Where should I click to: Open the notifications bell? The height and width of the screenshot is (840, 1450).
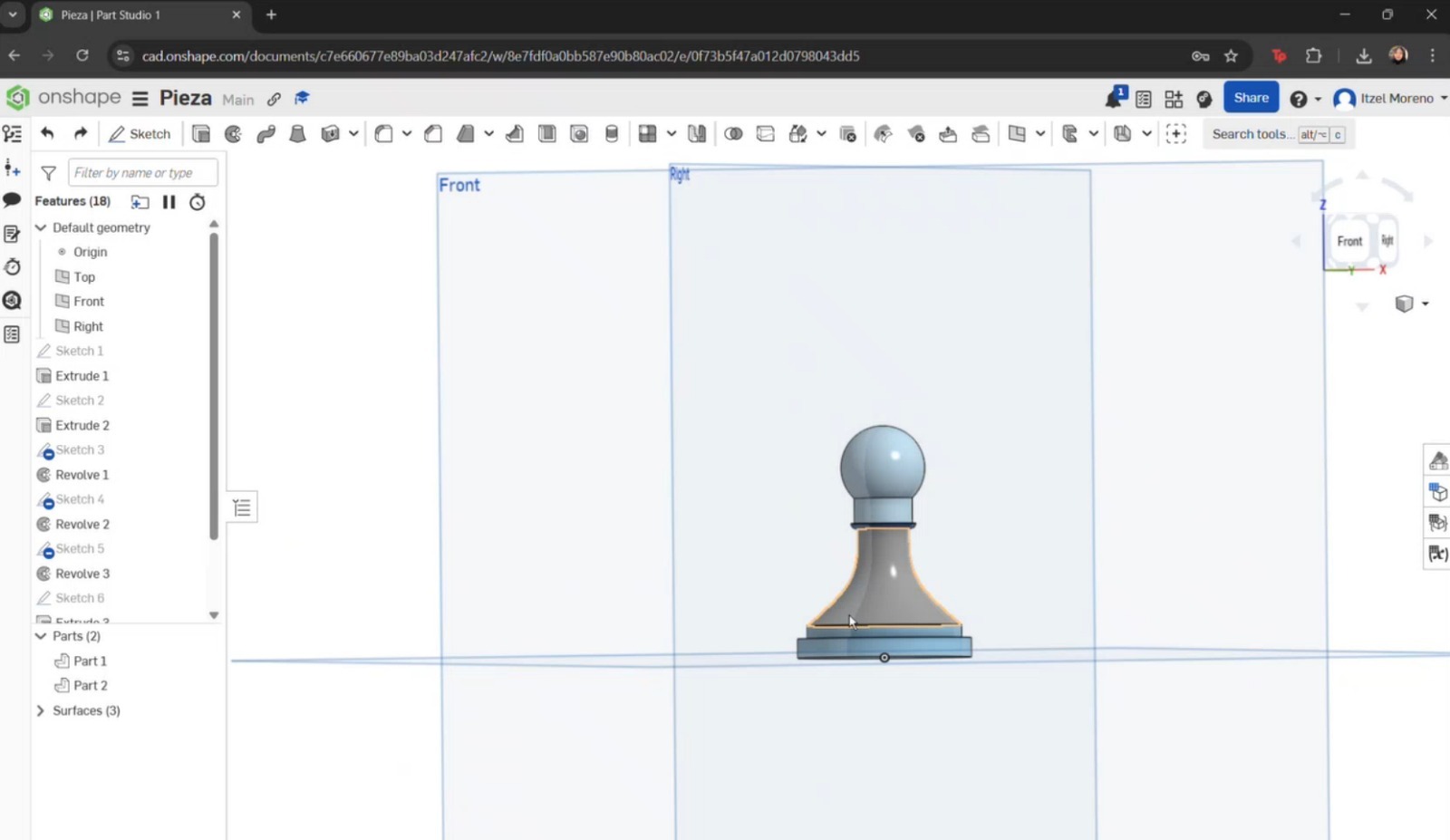point(1112,98)
